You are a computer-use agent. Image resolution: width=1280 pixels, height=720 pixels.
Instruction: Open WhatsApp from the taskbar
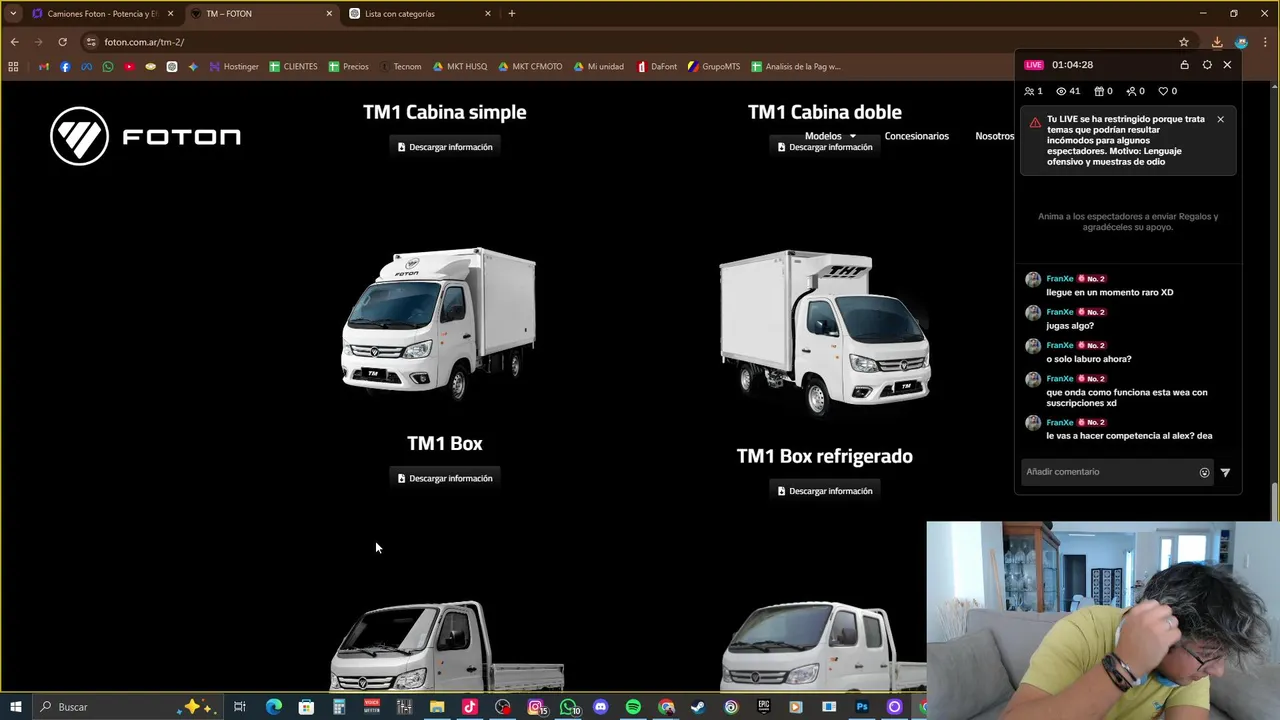pos(569,707)
